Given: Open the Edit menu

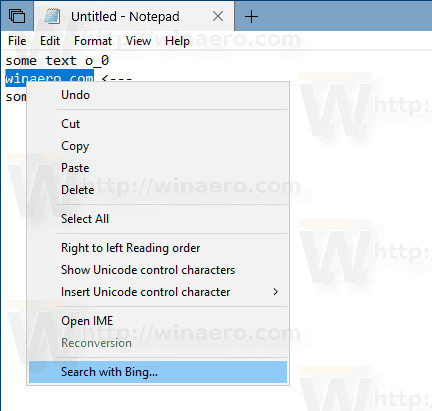Looking at the screenshot, I should (50, 41).
